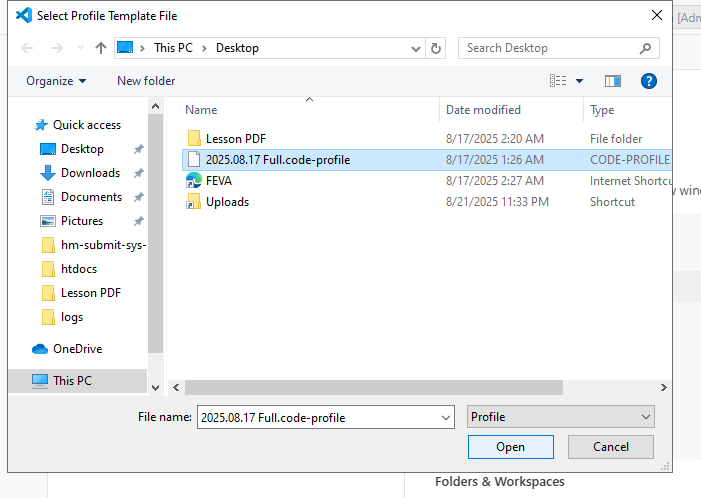Open the help question mark icon
Viewport: 701px width, 498px height.
click(648, 81)
